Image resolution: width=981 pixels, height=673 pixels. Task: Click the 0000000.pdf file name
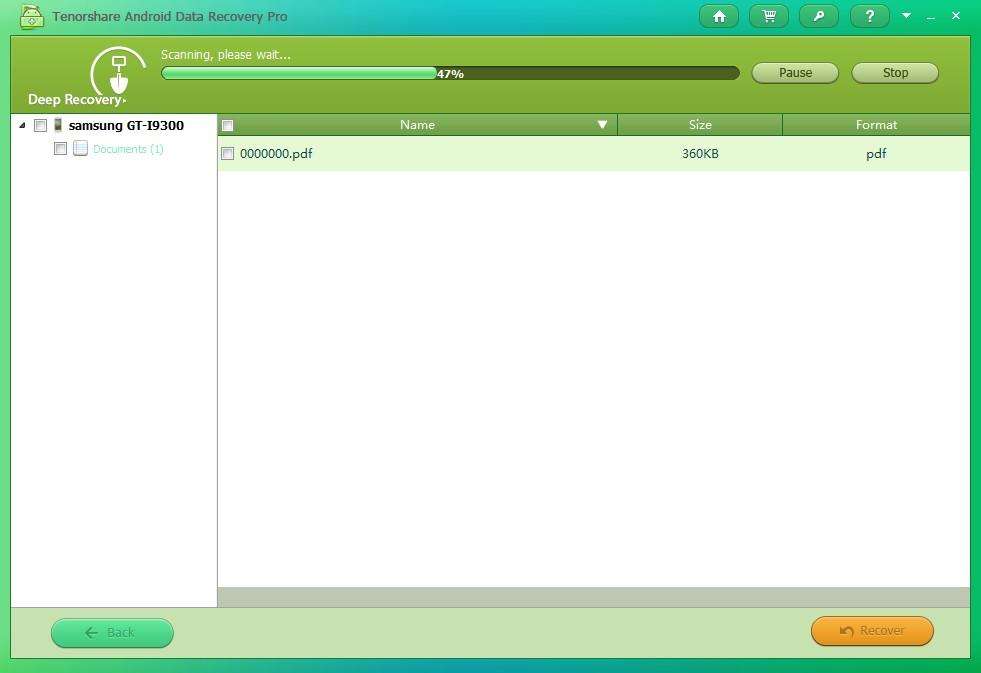click(276, 153)
